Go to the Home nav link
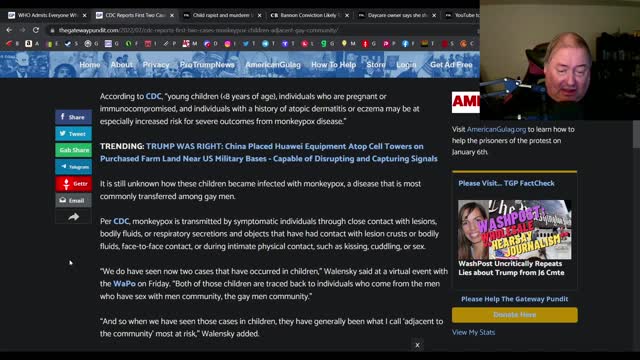 click(x=90, y=65)
